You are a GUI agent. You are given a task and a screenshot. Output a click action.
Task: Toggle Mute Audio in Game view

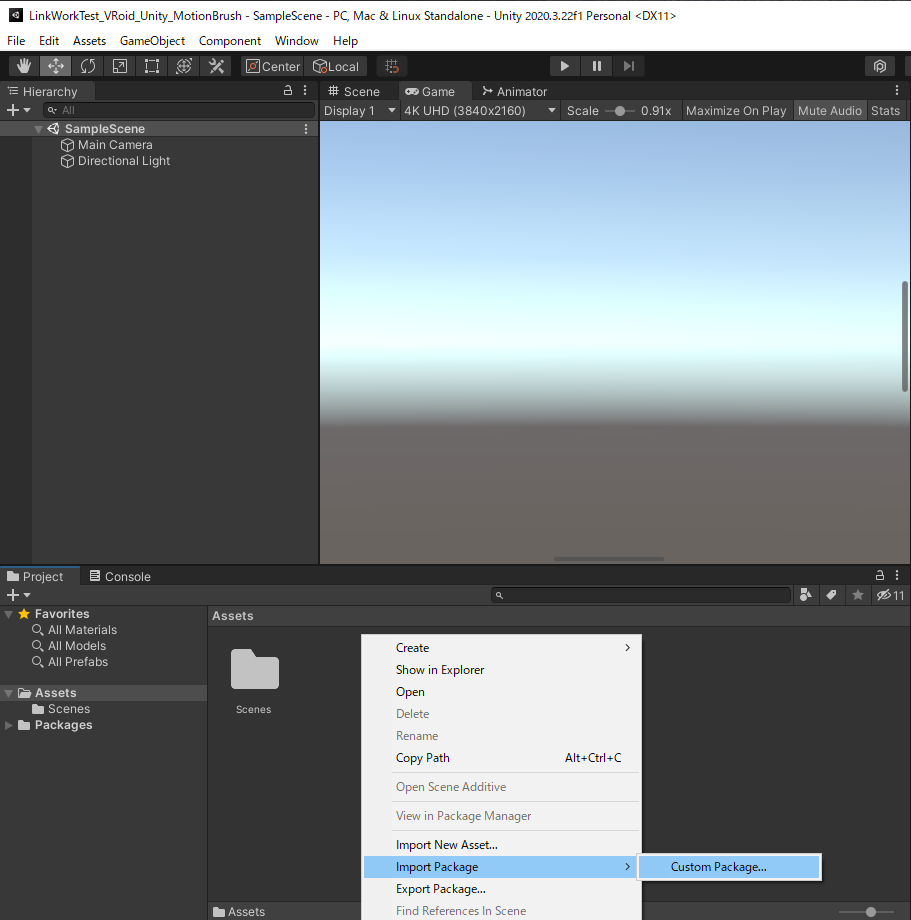[829, 111]
